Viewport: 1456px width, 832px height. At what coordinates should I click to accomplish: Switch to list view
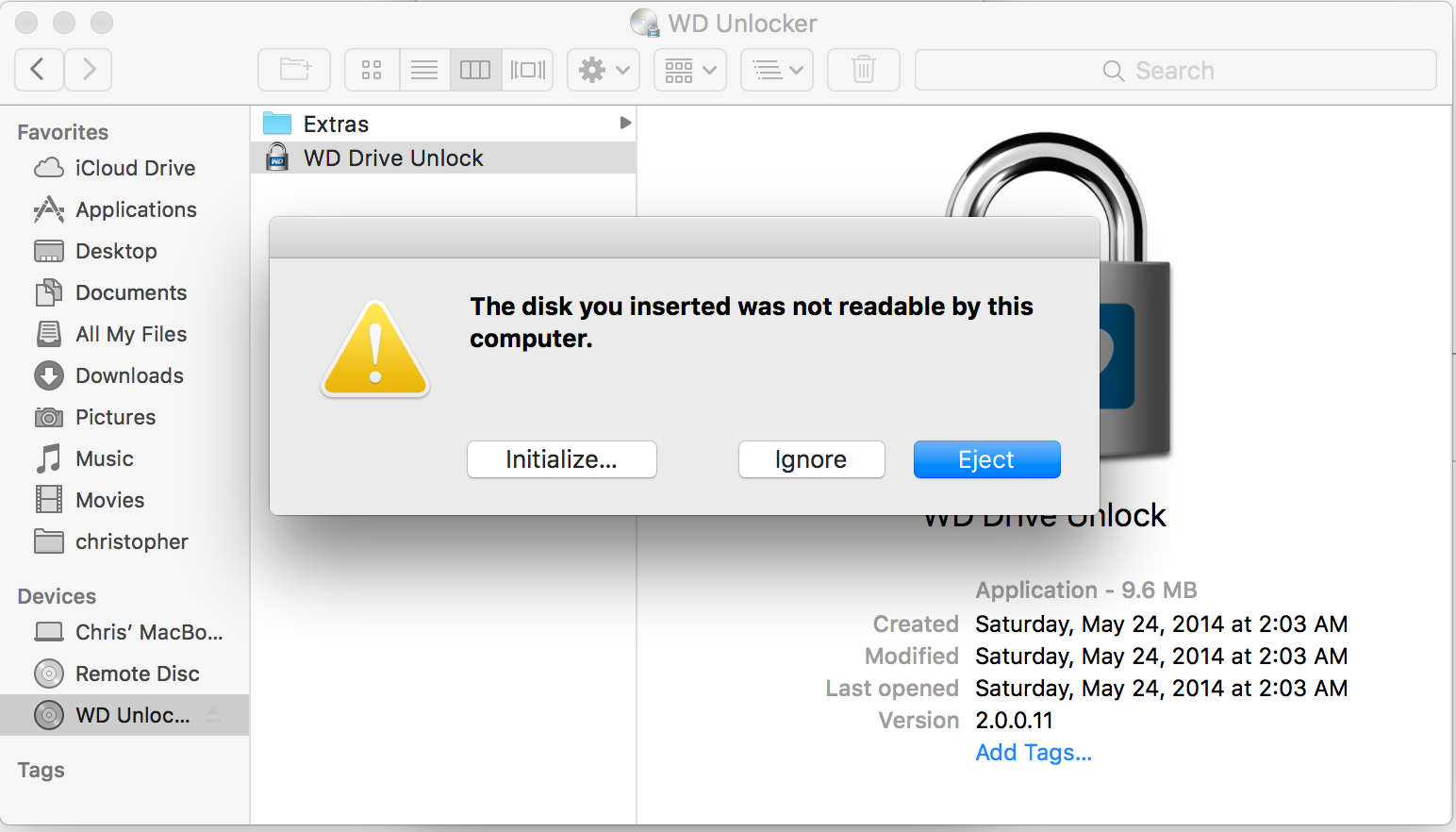click(x=424, y=70)
